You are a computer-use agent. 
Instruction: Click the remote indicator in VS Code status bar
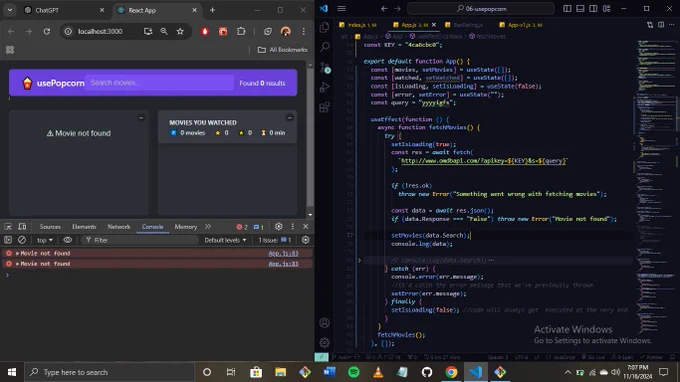(321, 357)
